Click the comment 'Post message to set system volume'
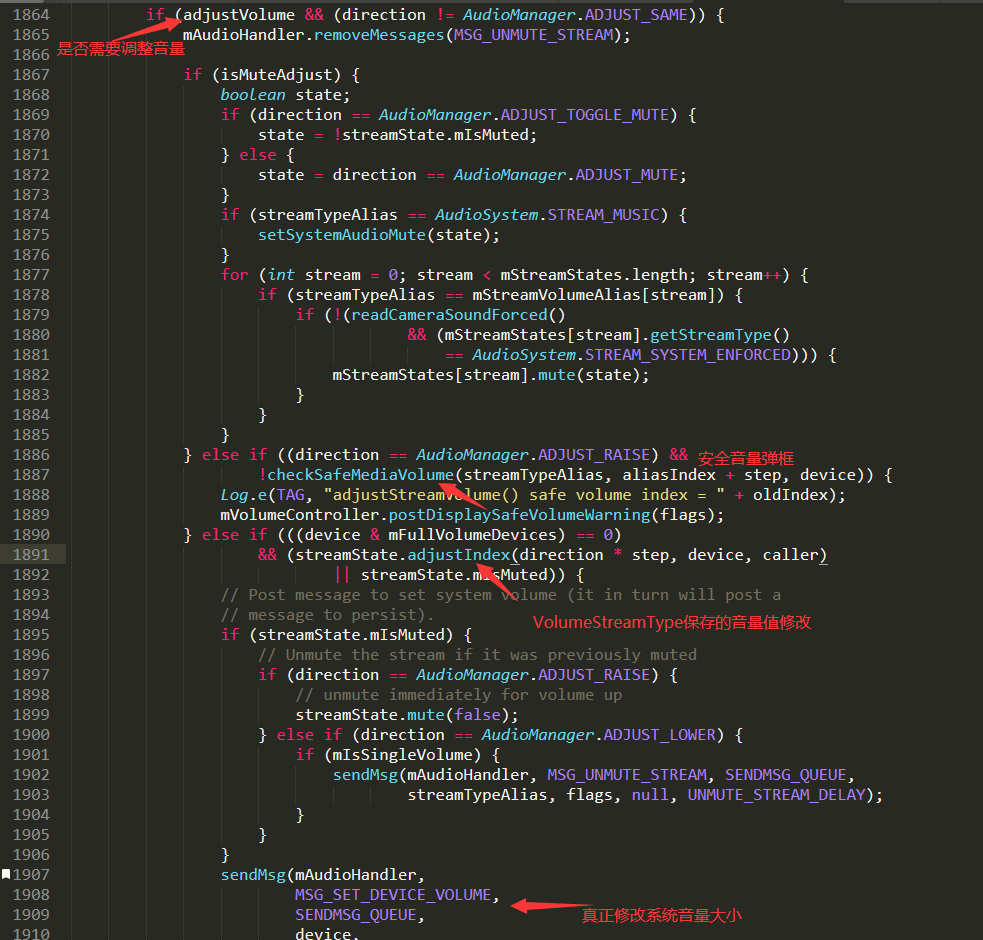This screenshot has width=983, height=940. point(402,595)
